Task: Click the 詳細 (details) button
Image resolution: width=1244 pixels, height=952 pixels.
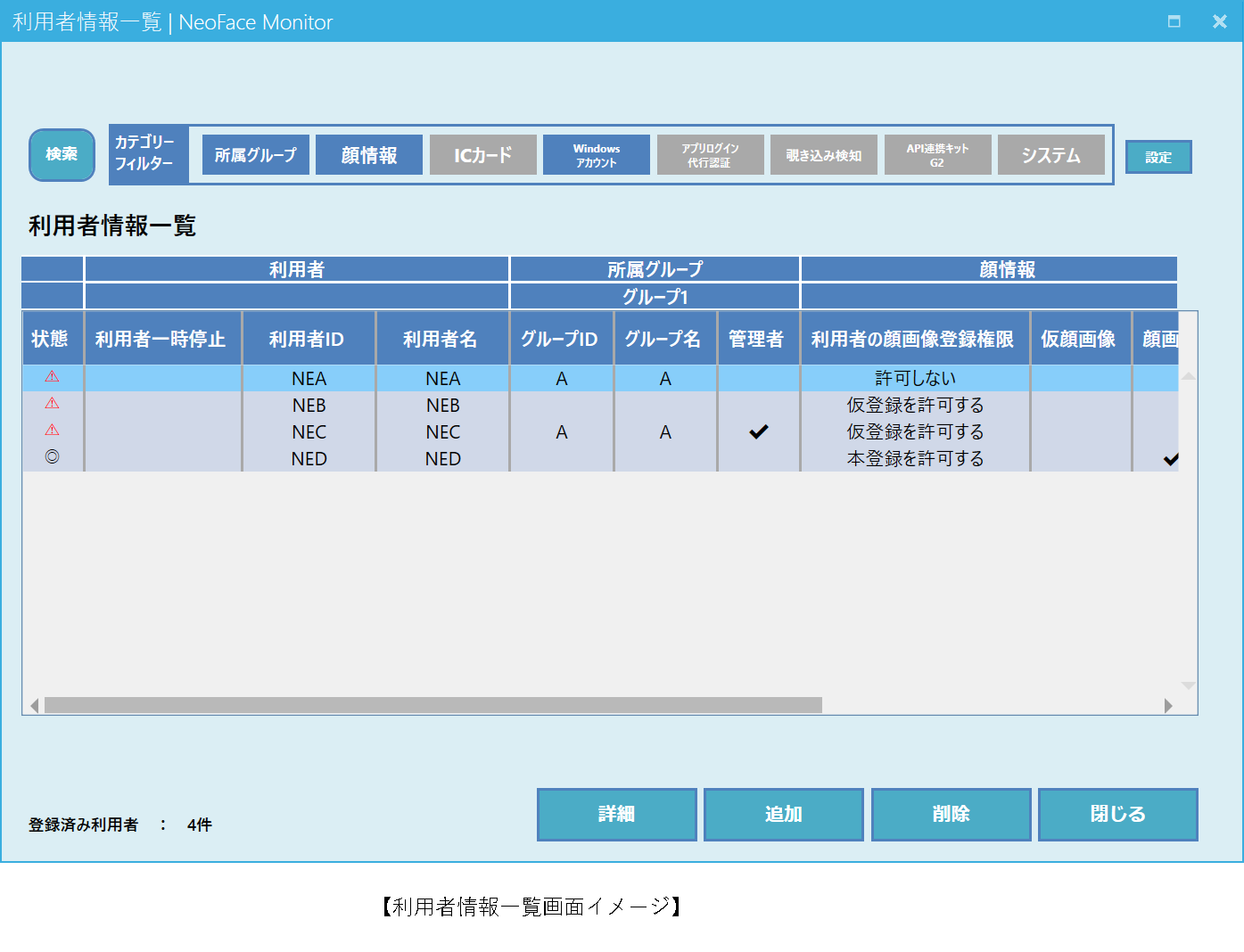Action: click(616, 814)
